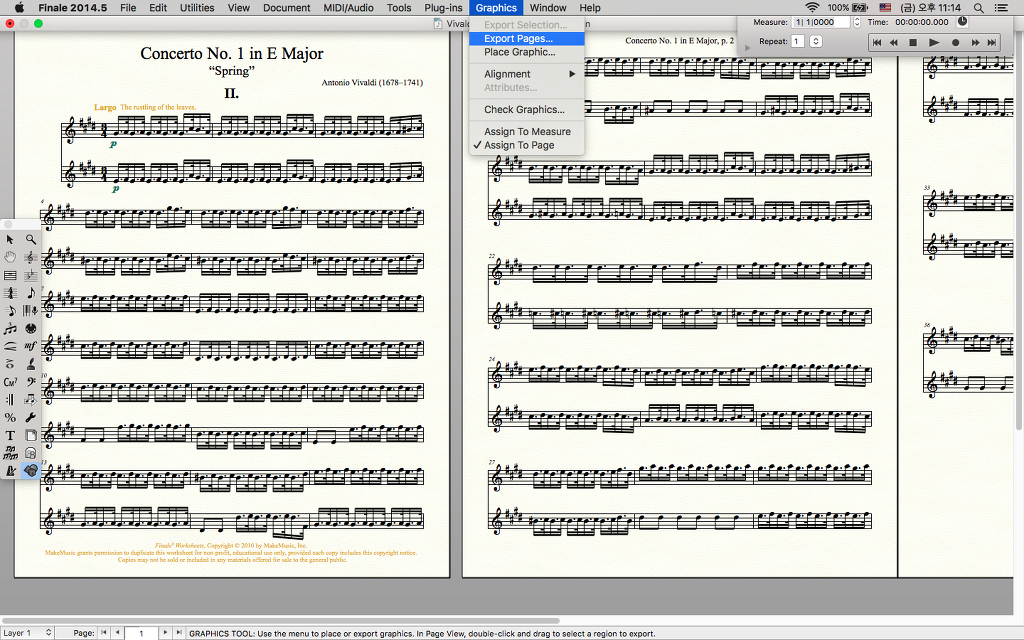Image resolution: width=1024 pixels, height=640 pixels.
Task: Open the Plug-ins menu
Action: coord(443,8)
